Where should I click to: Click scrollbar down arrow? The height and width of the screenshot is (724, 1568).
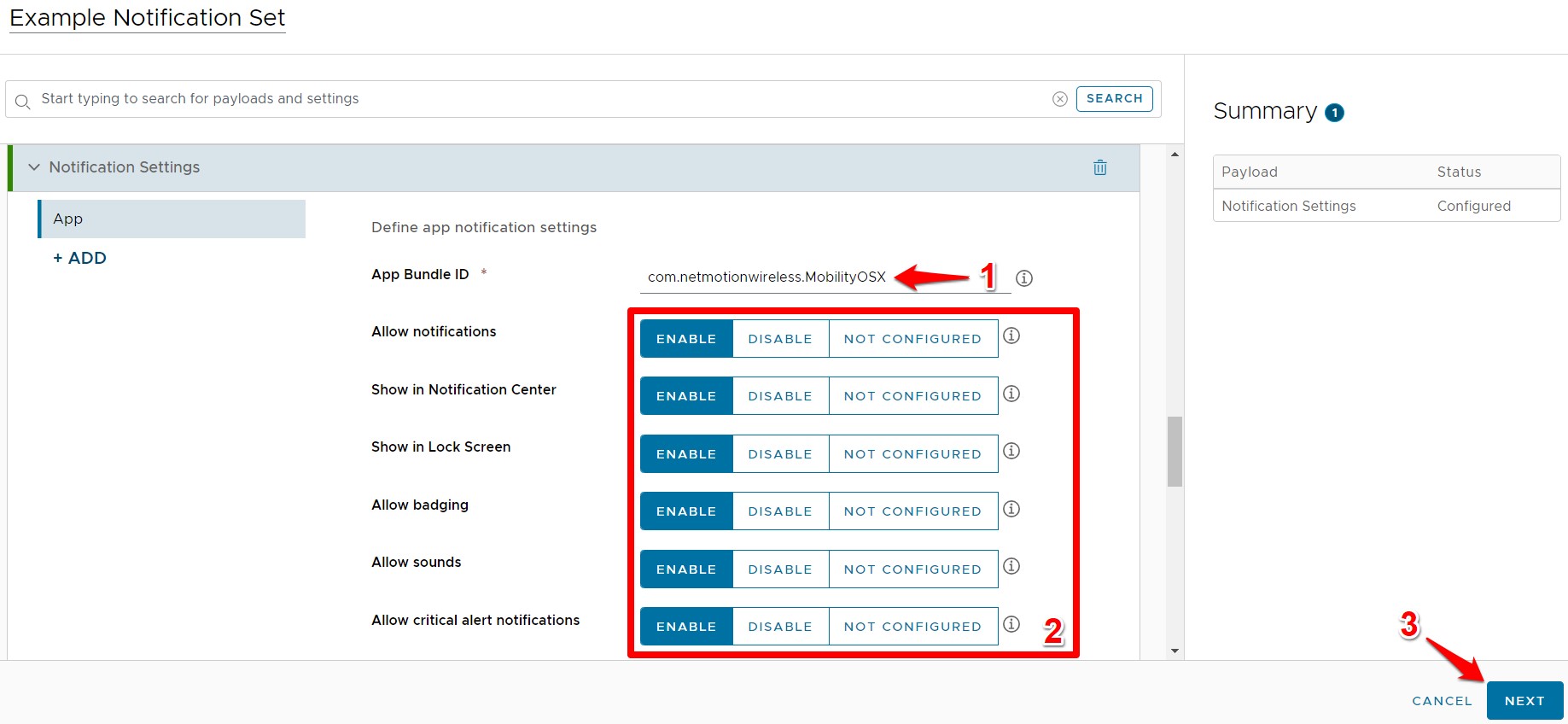(1175, 651)
